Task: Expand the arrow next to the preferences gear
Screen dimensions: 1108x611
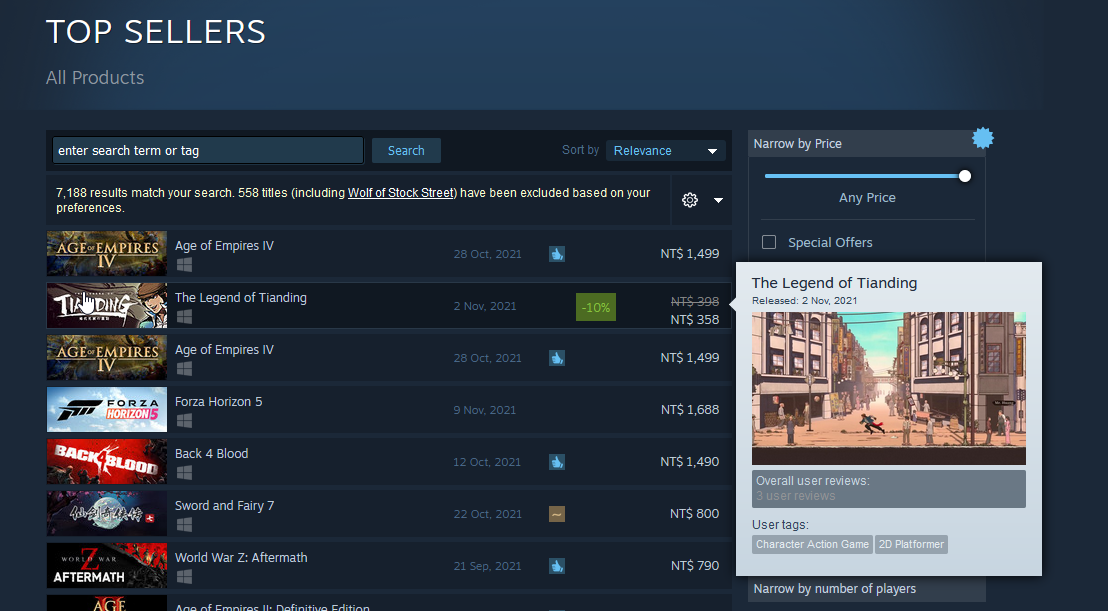Action: pyautogui.click(x=718, y=201)
